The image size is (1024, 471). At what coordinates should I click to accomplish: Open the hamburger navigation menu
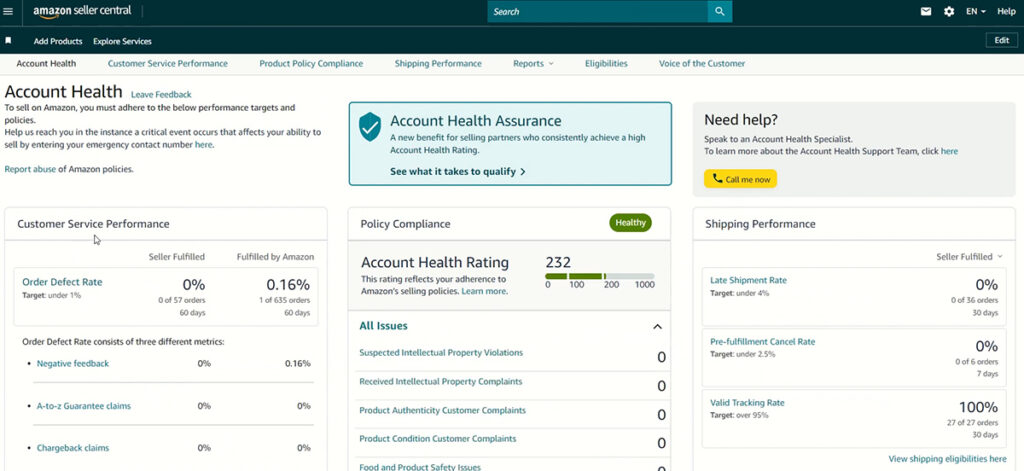(8, 12)
